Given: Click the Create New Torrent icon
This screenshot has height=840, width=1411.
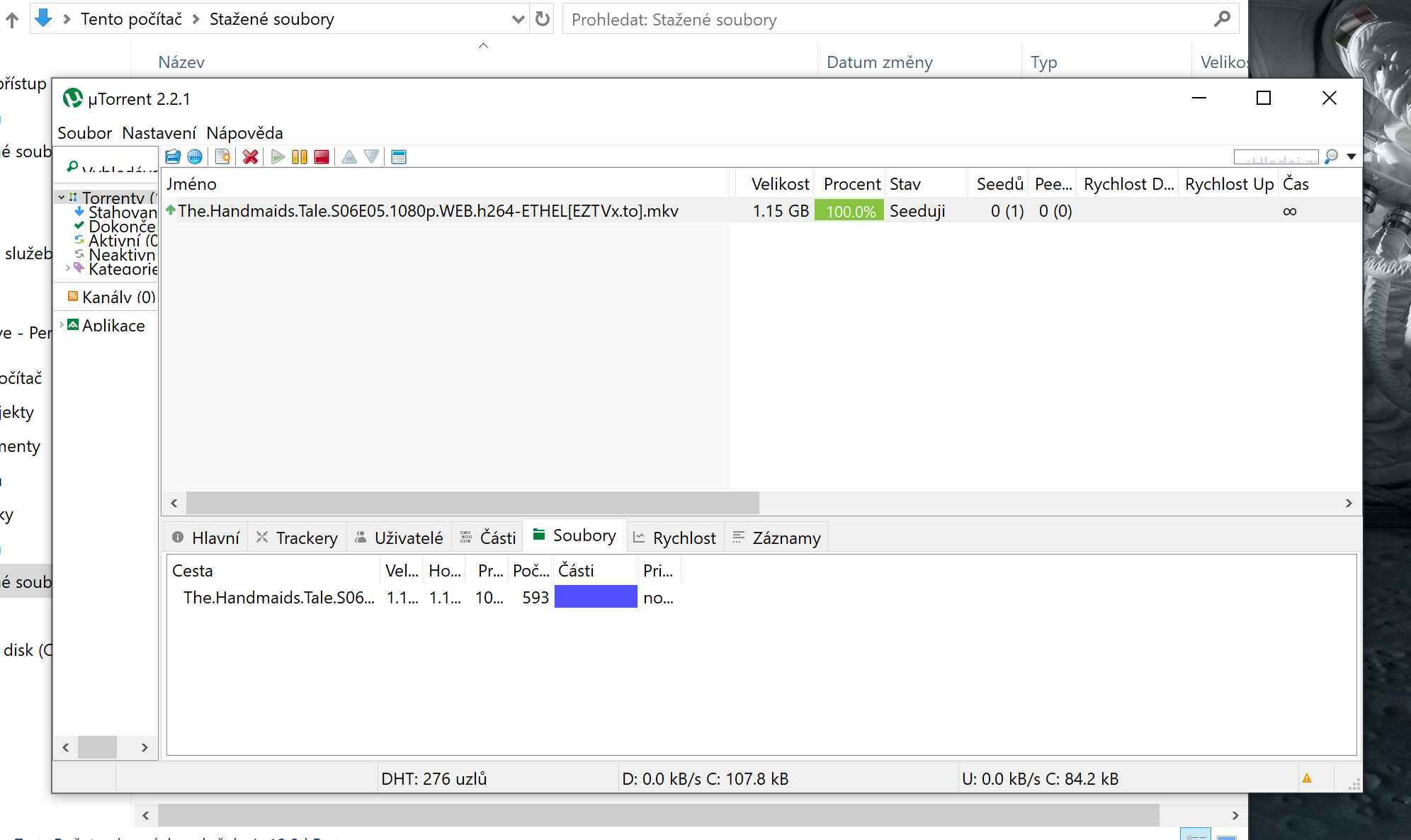Looking at the screenshot, I should [222, 157].
